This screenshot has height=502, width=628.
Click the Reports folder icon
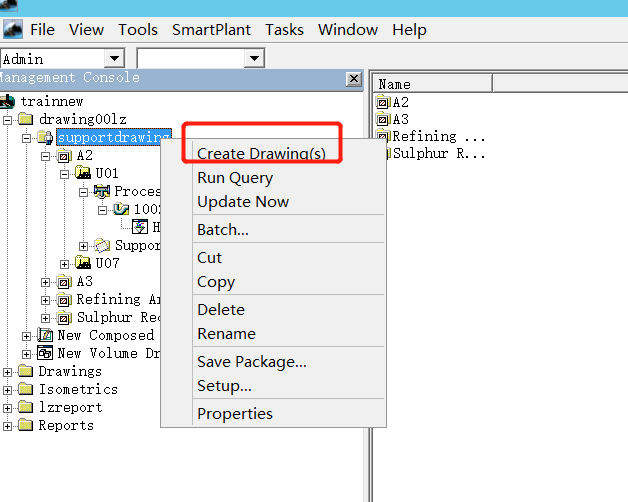(26, 425)
